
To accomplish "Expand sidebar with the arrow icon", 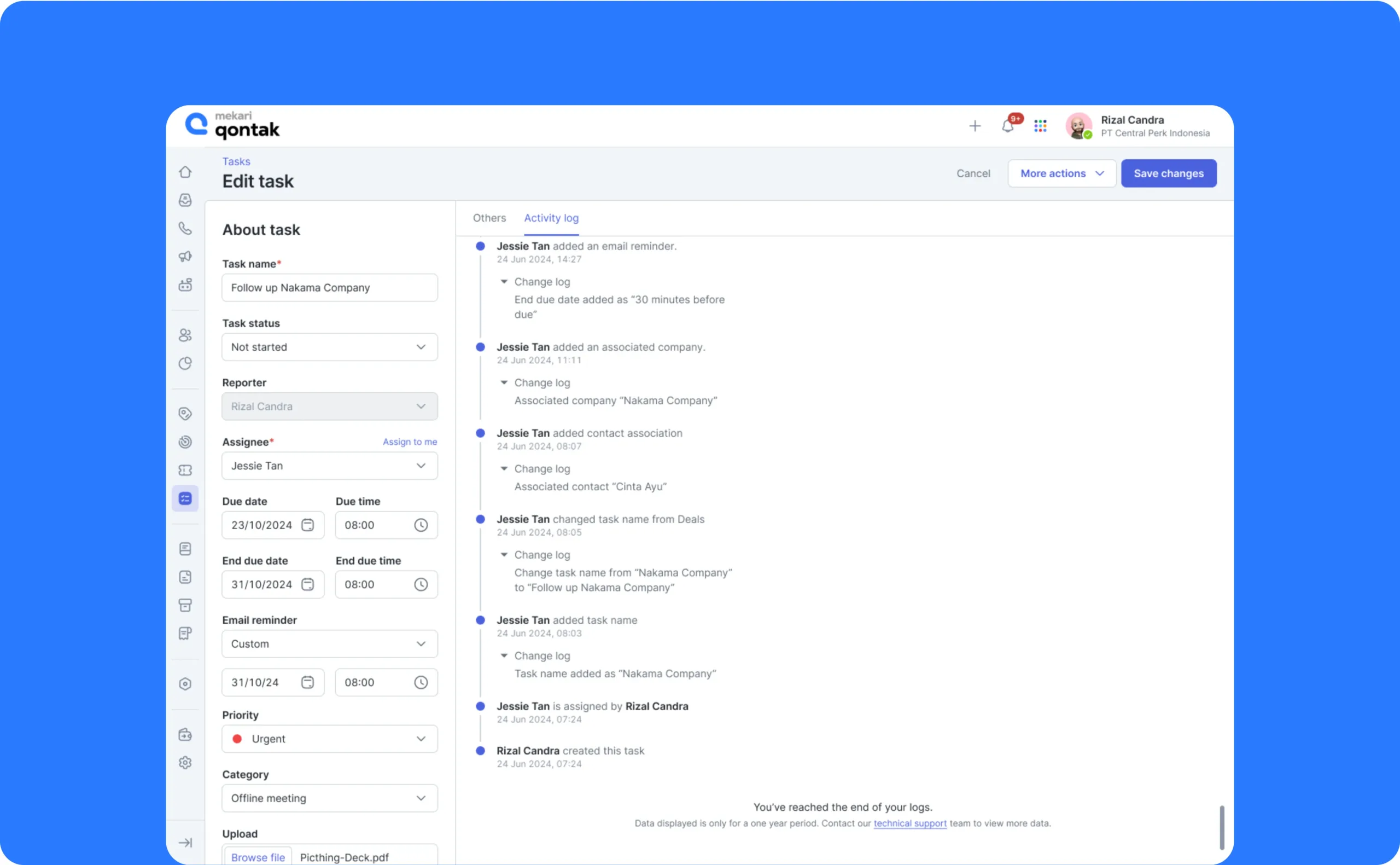I will pyautogui.click(x=185, y=842).
